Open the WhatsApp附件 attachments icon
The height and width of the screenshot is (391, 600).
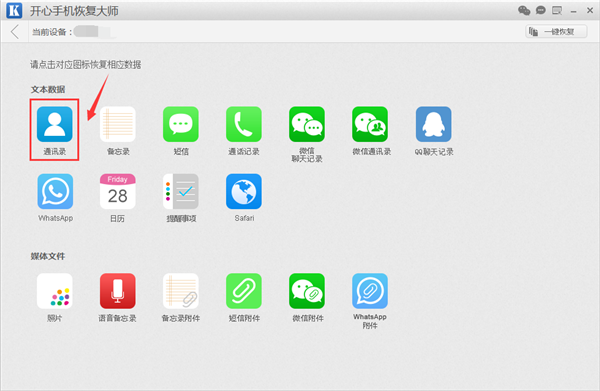pyautogui.click(x=370, y=291)
